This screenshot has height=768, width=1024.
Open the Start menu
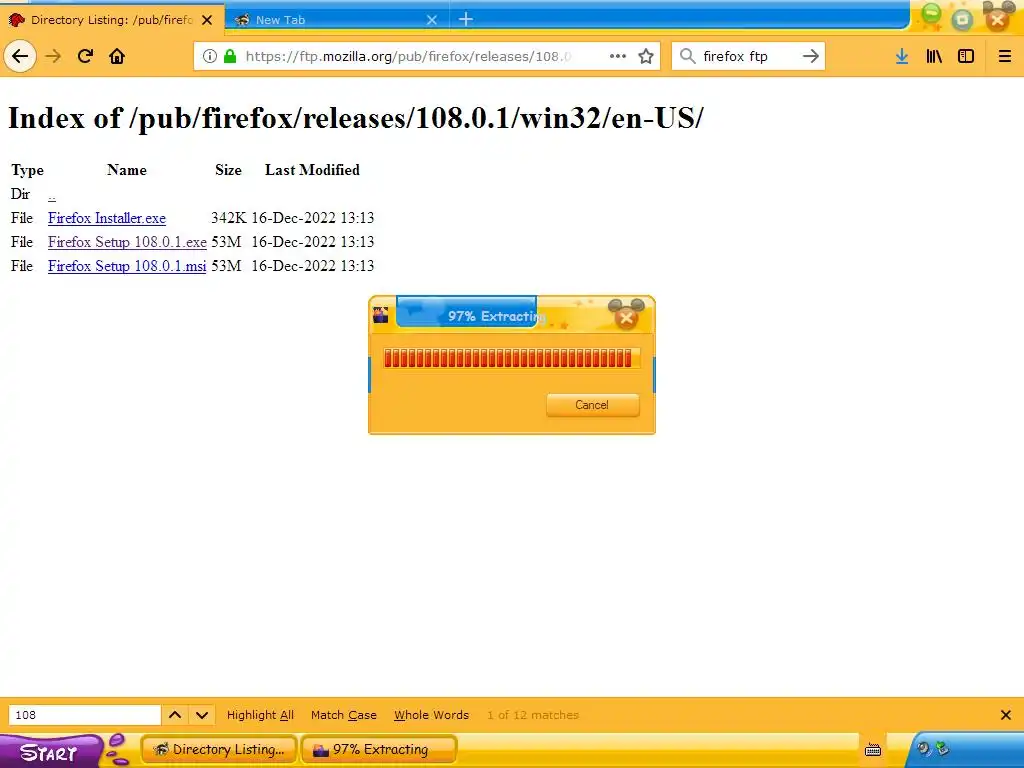pyautogui.click(x=49, y=752)
